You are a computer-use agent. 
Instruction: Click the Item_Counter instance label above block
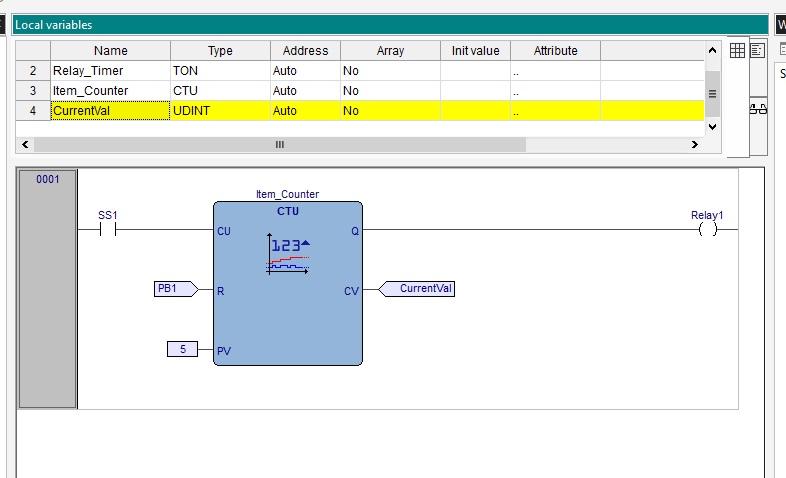(x=287, y=194)
